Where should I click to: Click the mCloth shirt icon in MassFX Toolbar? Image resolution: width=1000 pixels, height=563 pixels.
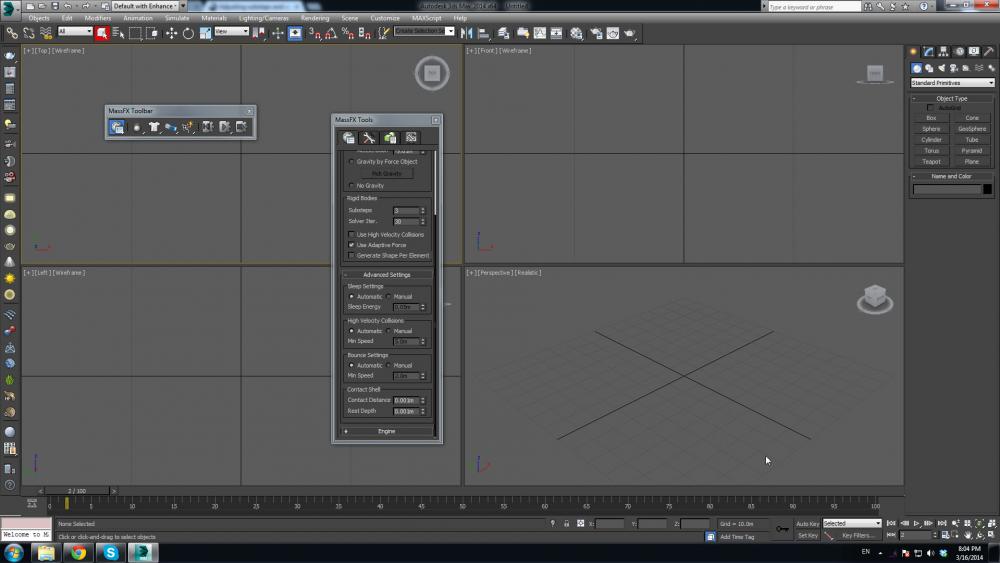pos(154,127)
